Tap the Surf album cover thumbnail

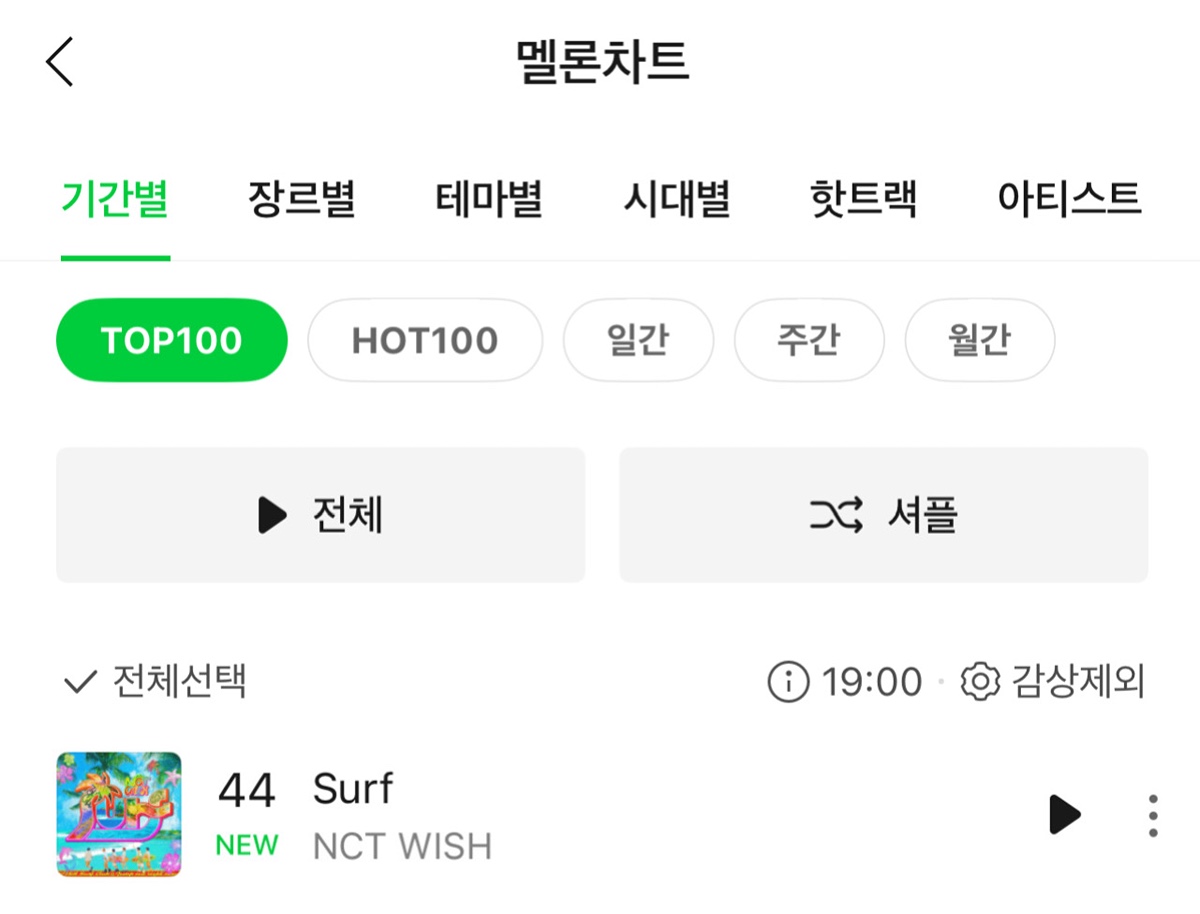tap(119, 814)
